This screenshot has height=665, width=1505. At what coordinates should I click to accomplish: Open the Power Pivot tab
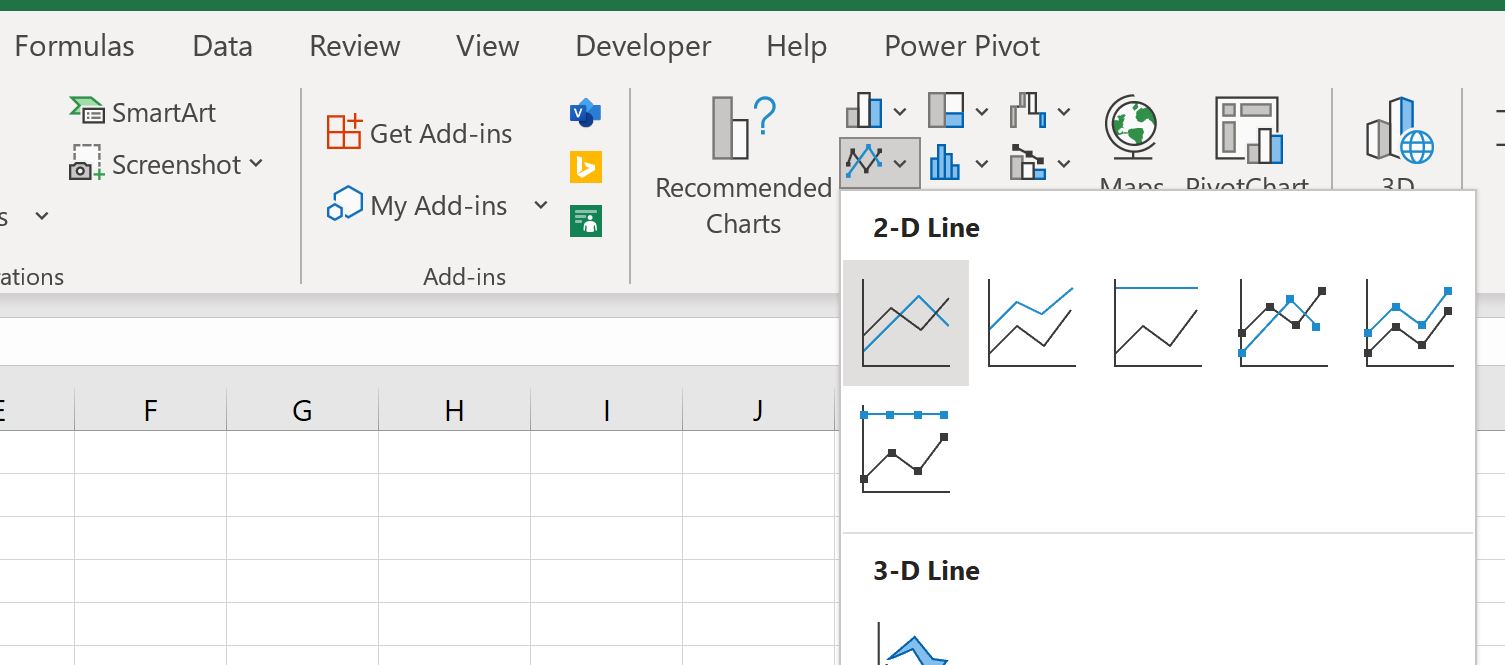pyautogui.click(x=961, y=46)
